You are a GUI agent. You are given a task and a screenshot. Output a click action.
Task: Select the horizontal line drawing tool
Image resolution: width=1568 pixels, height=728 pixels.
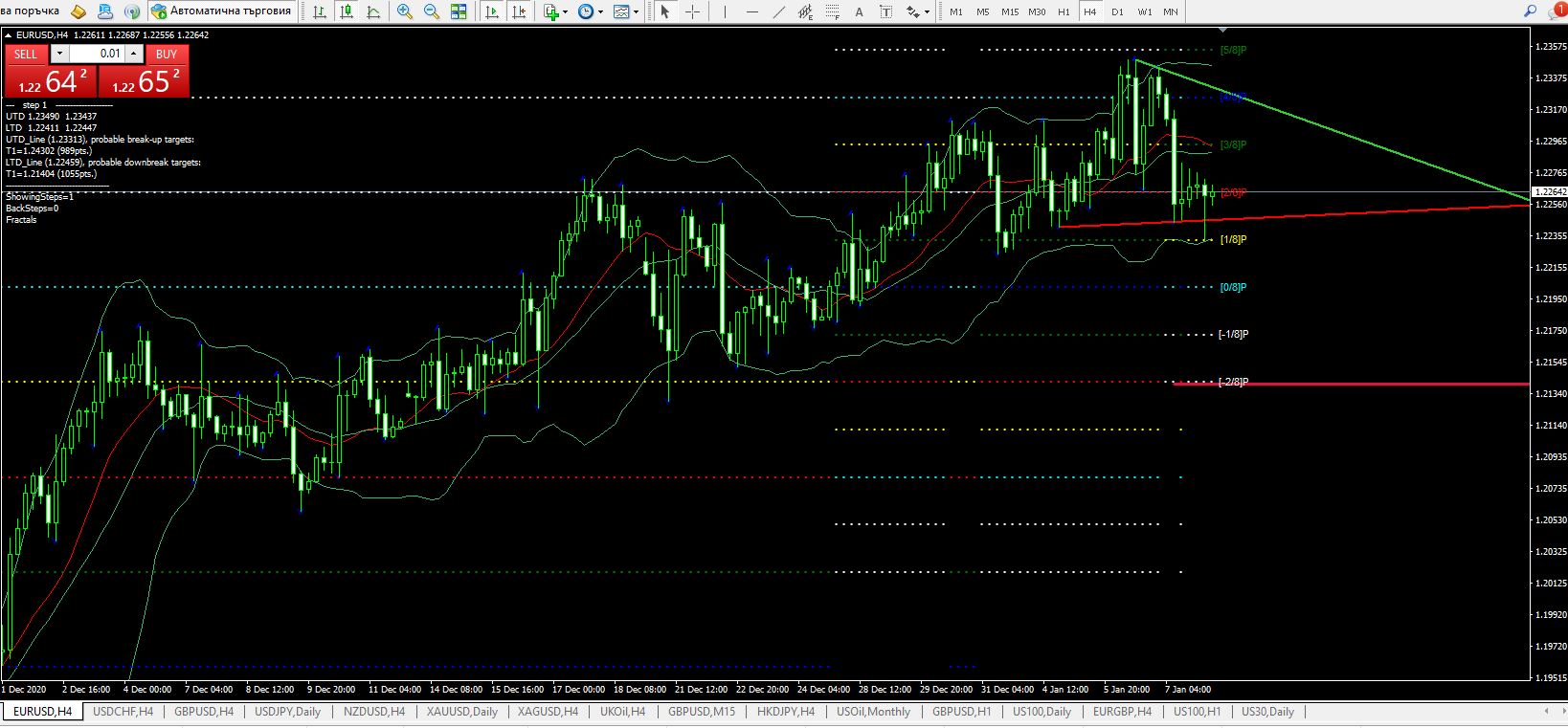[751, 11]
